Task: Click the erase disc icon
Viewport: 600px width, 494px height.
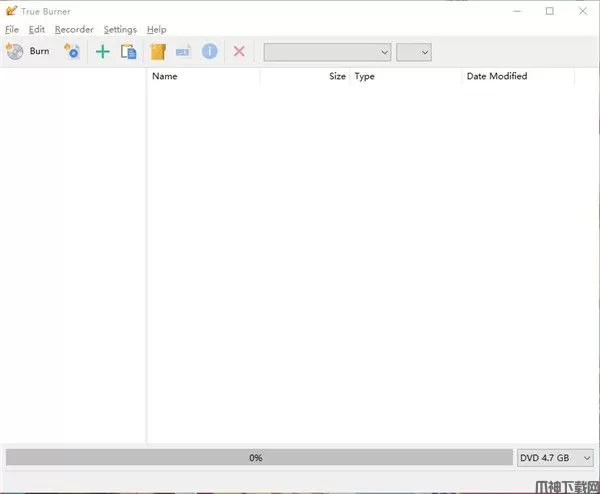Action: (x=72, y=51)
